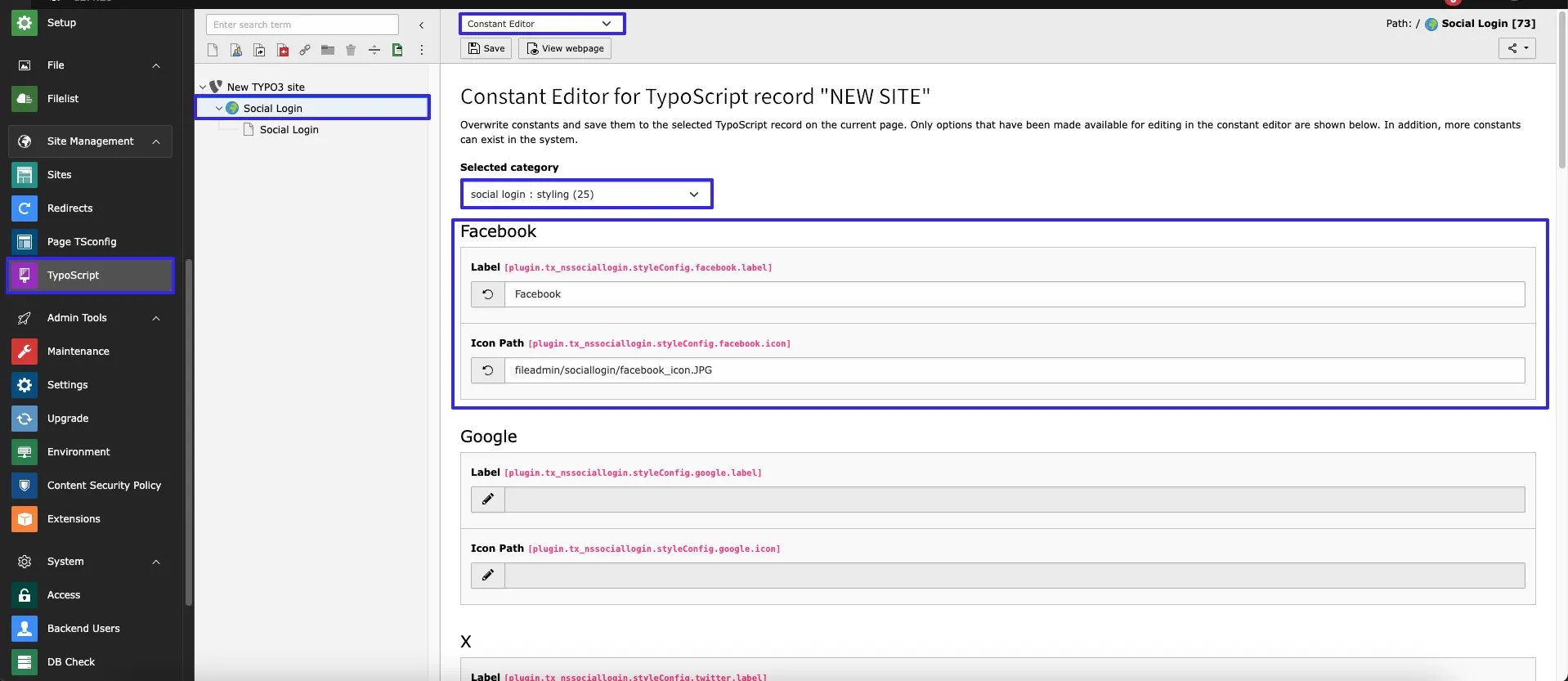1568x681 pixels.
Task: Click the blue Redirects module icon
Action: coord(25,208)
